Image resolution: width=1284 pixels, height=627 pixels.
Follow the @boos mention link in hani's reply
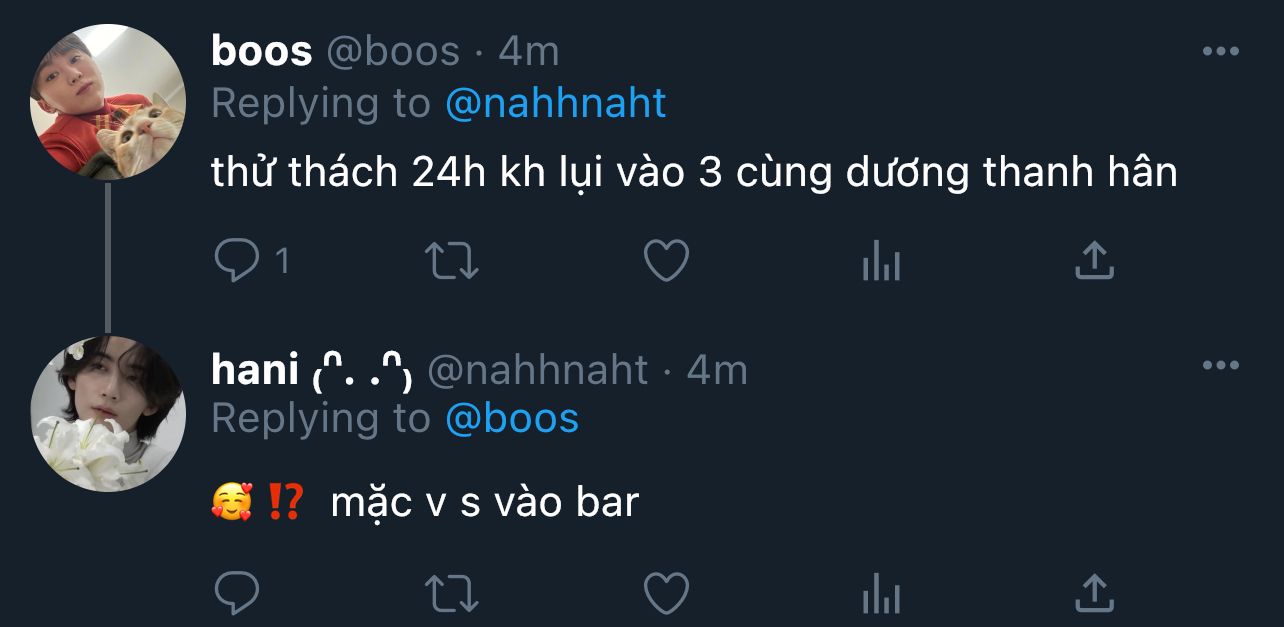click(511, 418)
